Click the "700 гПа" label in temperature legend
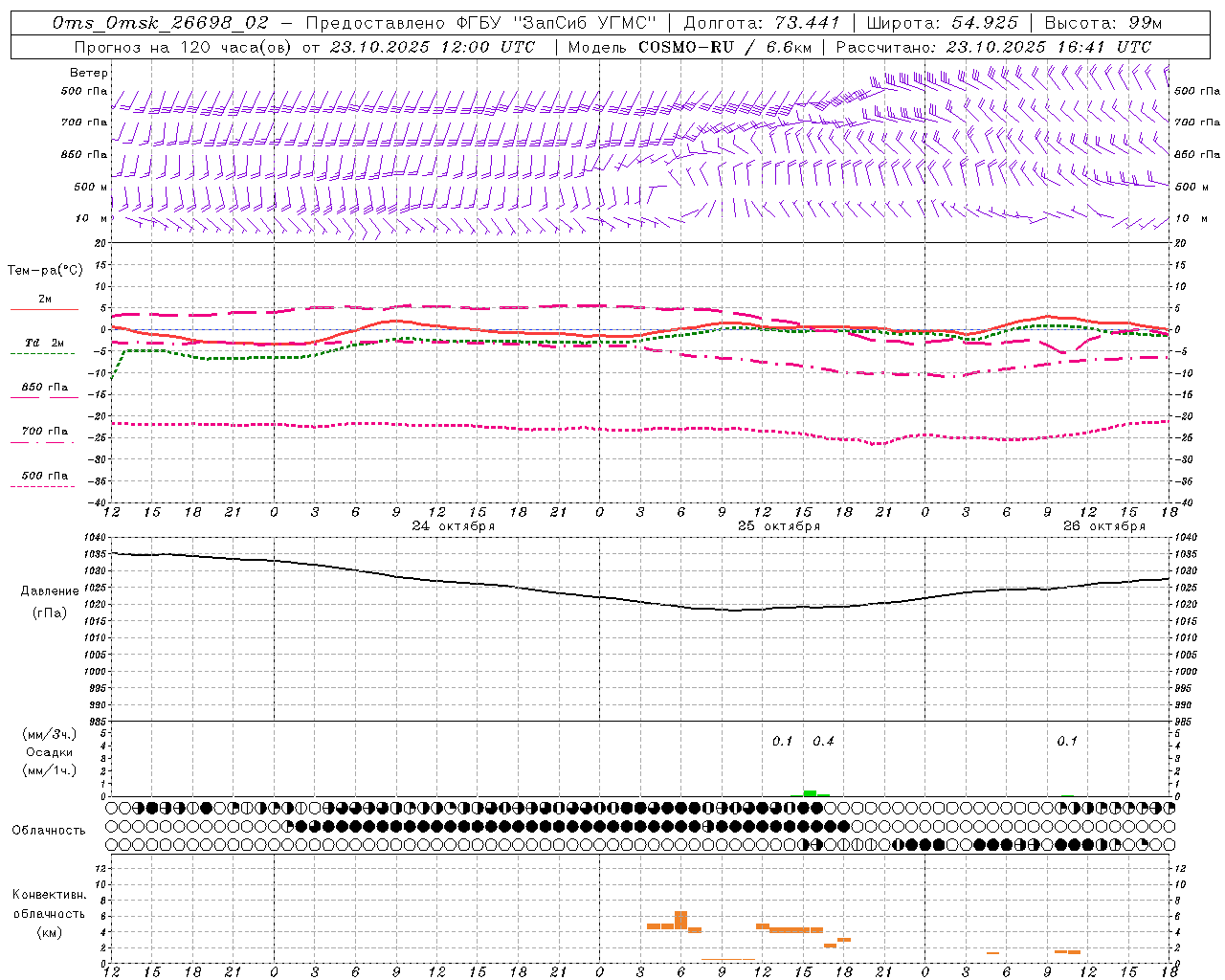The width and height of the screenshot is (1225, 980). 45,431
